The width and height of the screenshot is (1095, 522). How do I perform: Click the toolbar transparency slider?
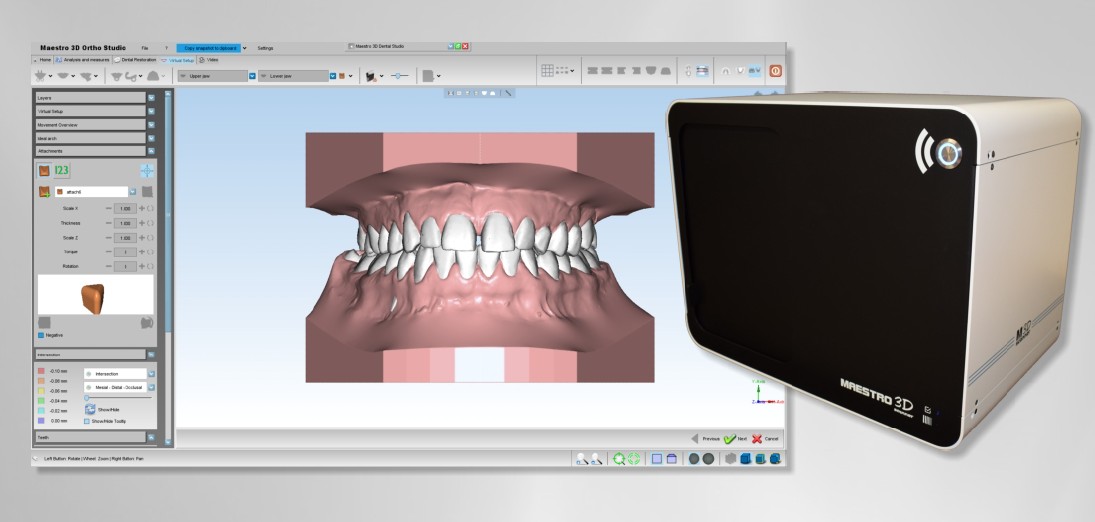[x=399, y=75]
